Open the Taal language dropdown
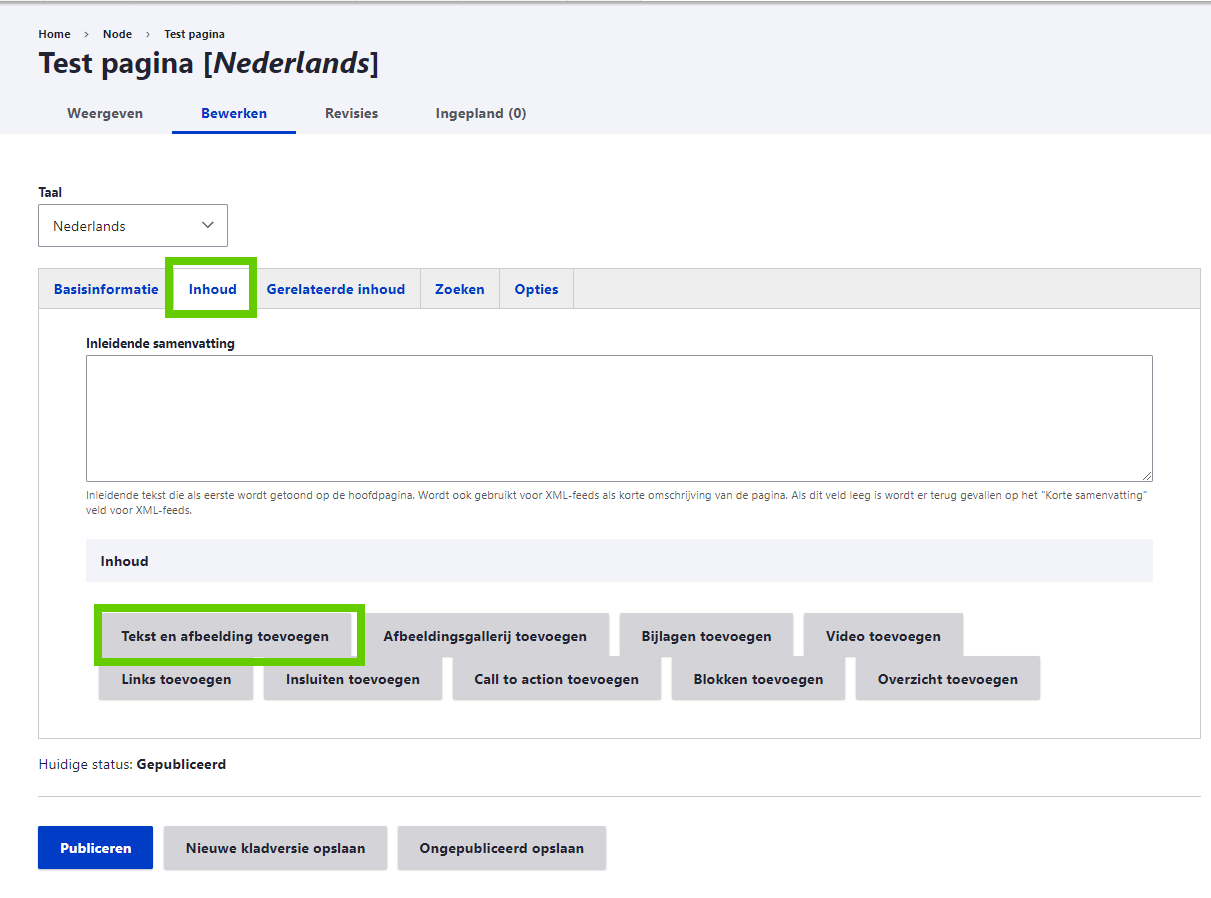The image size is (1211, 898). point(132,226)
